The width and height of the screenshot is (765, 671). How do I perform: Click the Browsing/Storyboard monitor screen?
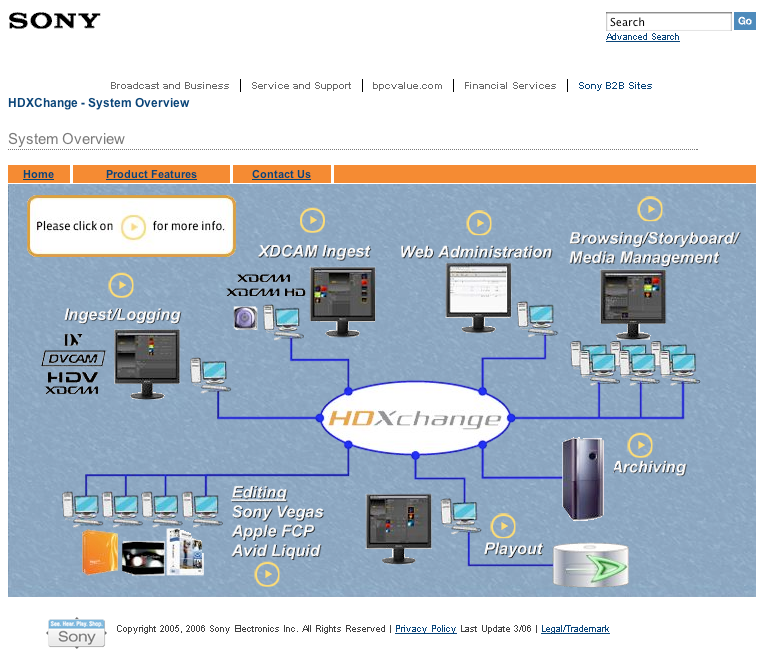click(633, 305)
